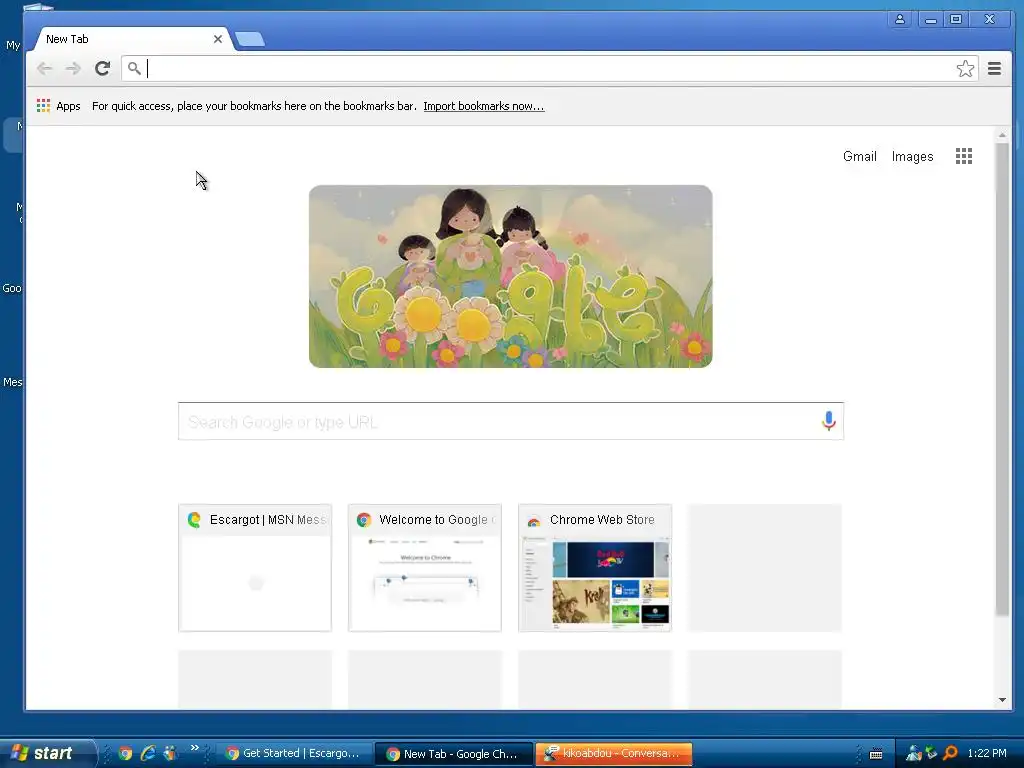Open the Chrome Web Store thumbnail

595,568
